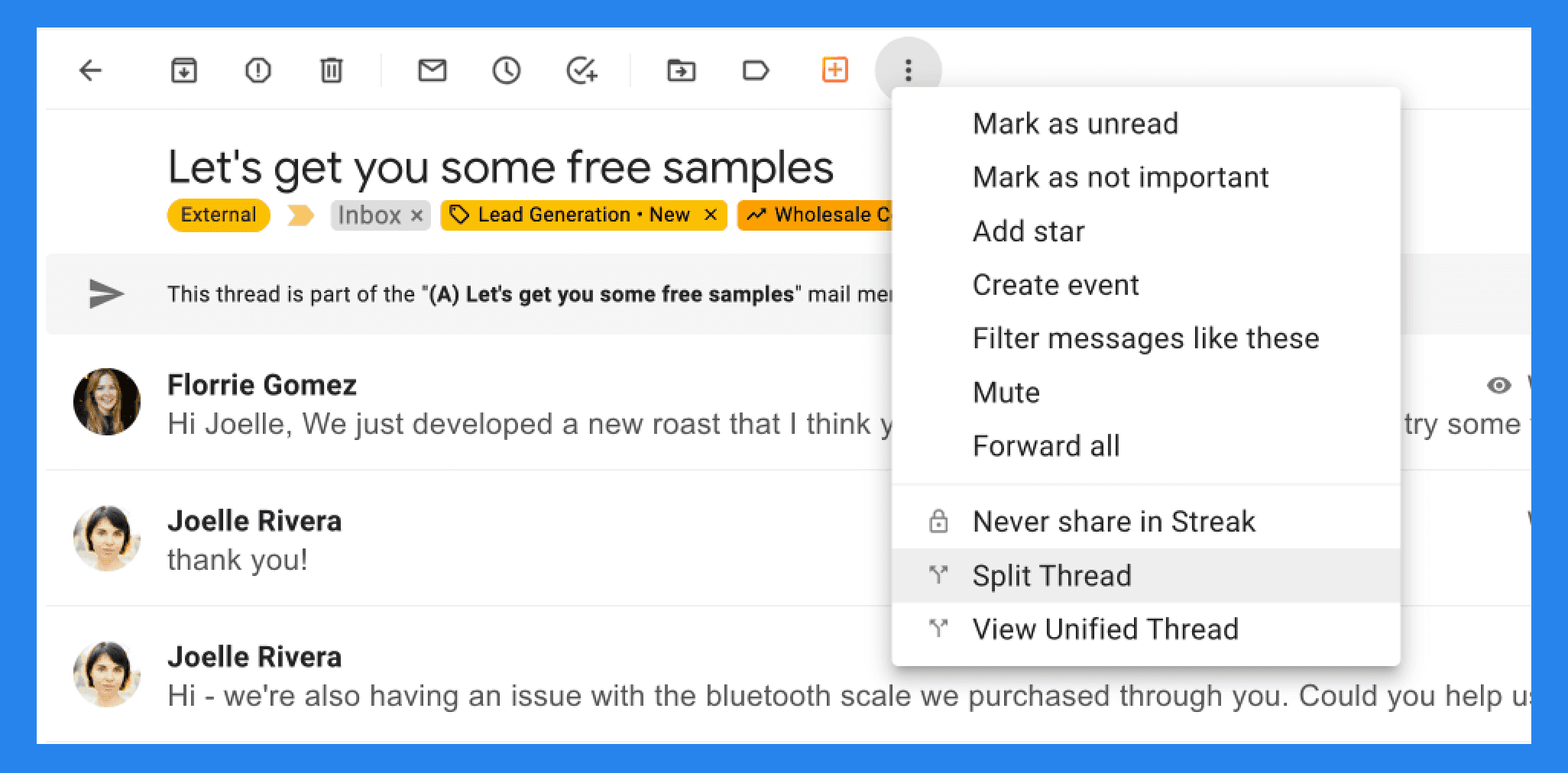Select View Unified Thread
The height and width of the screenshot is (773, 1568).
coord(1145,629)
